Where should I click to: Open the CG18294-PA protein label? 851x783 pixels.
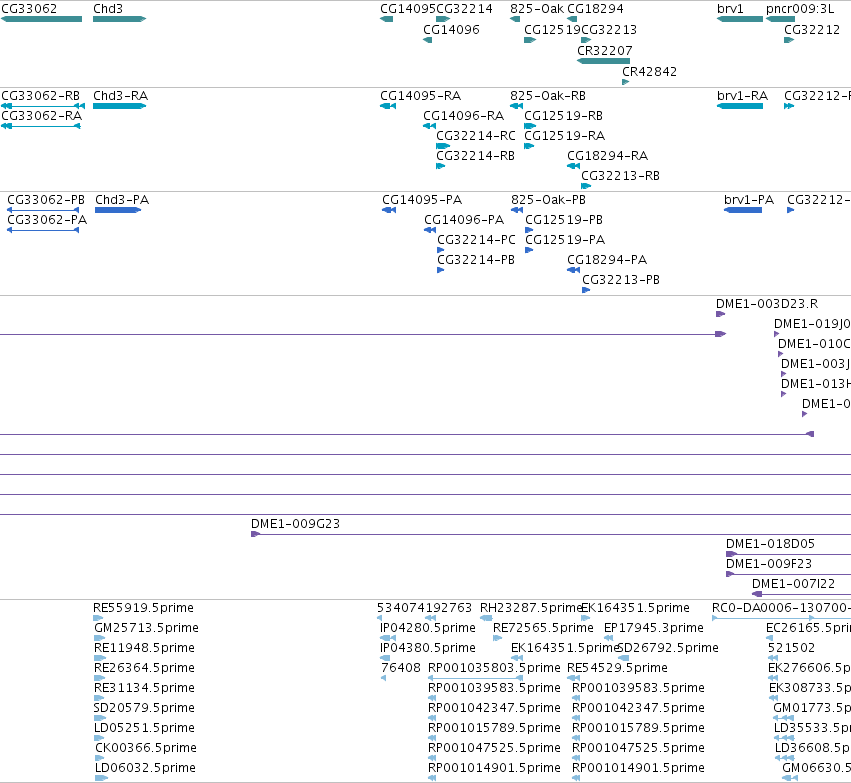coord(607,260)
